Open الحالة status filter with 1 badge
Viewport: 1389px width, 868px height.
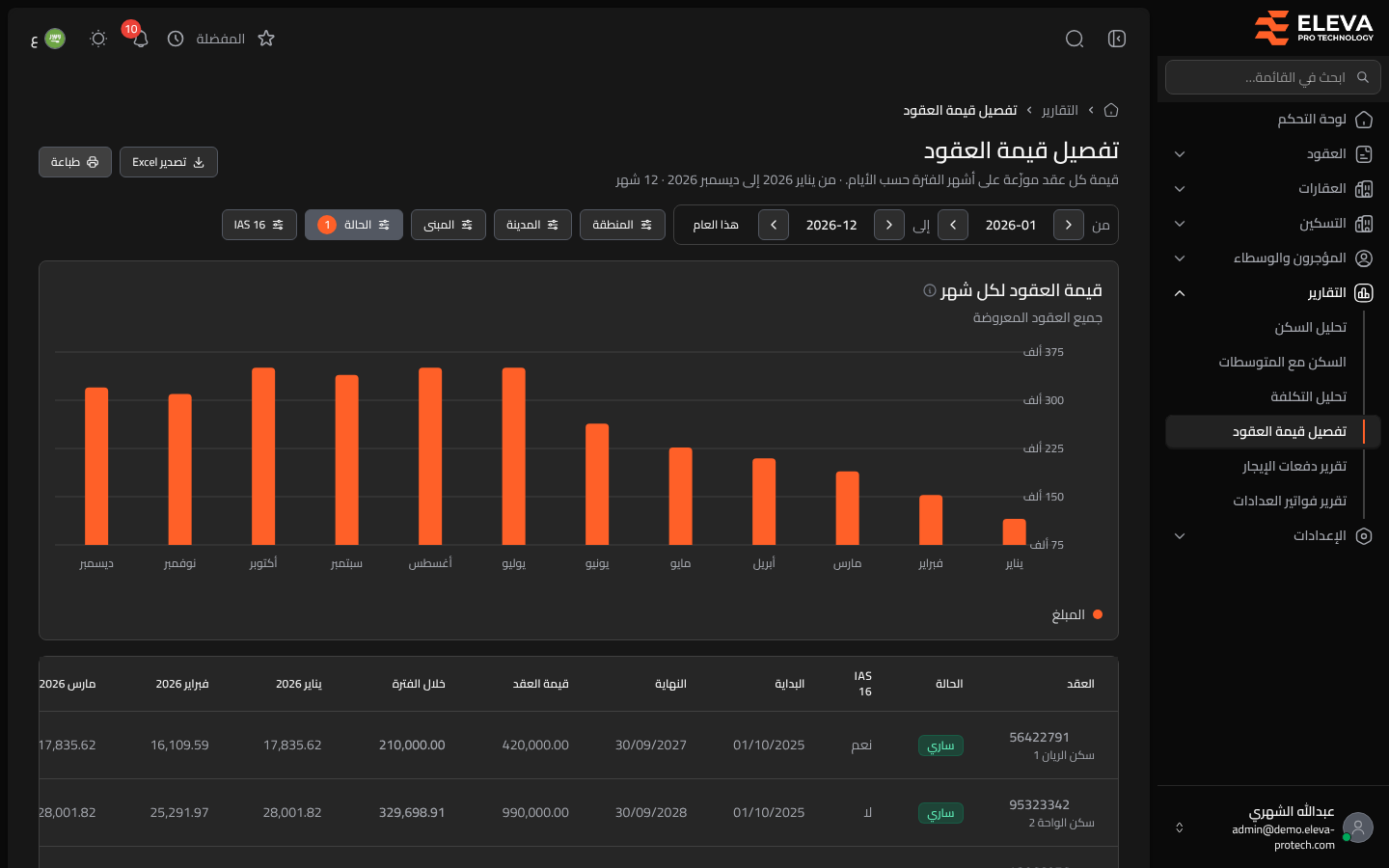click(354, 225)
